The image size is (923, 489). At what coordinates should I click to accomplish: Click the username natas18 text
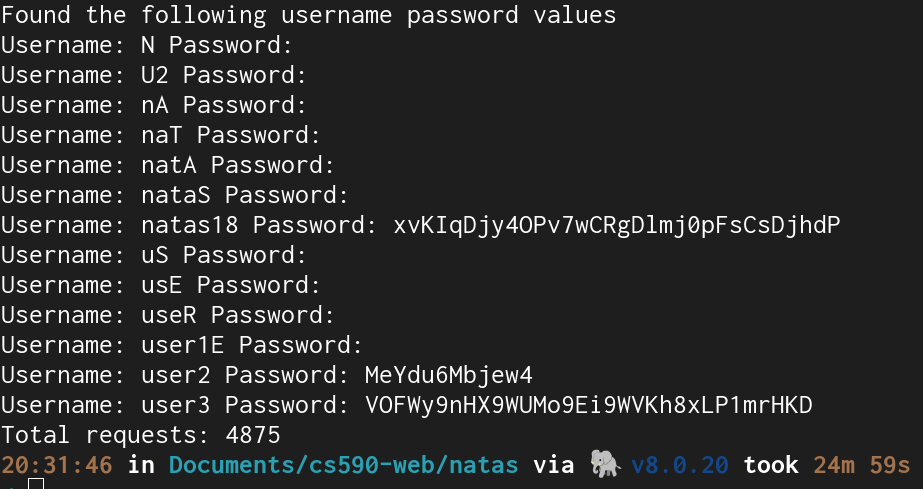pyautogui.click(x=190, y=225)
